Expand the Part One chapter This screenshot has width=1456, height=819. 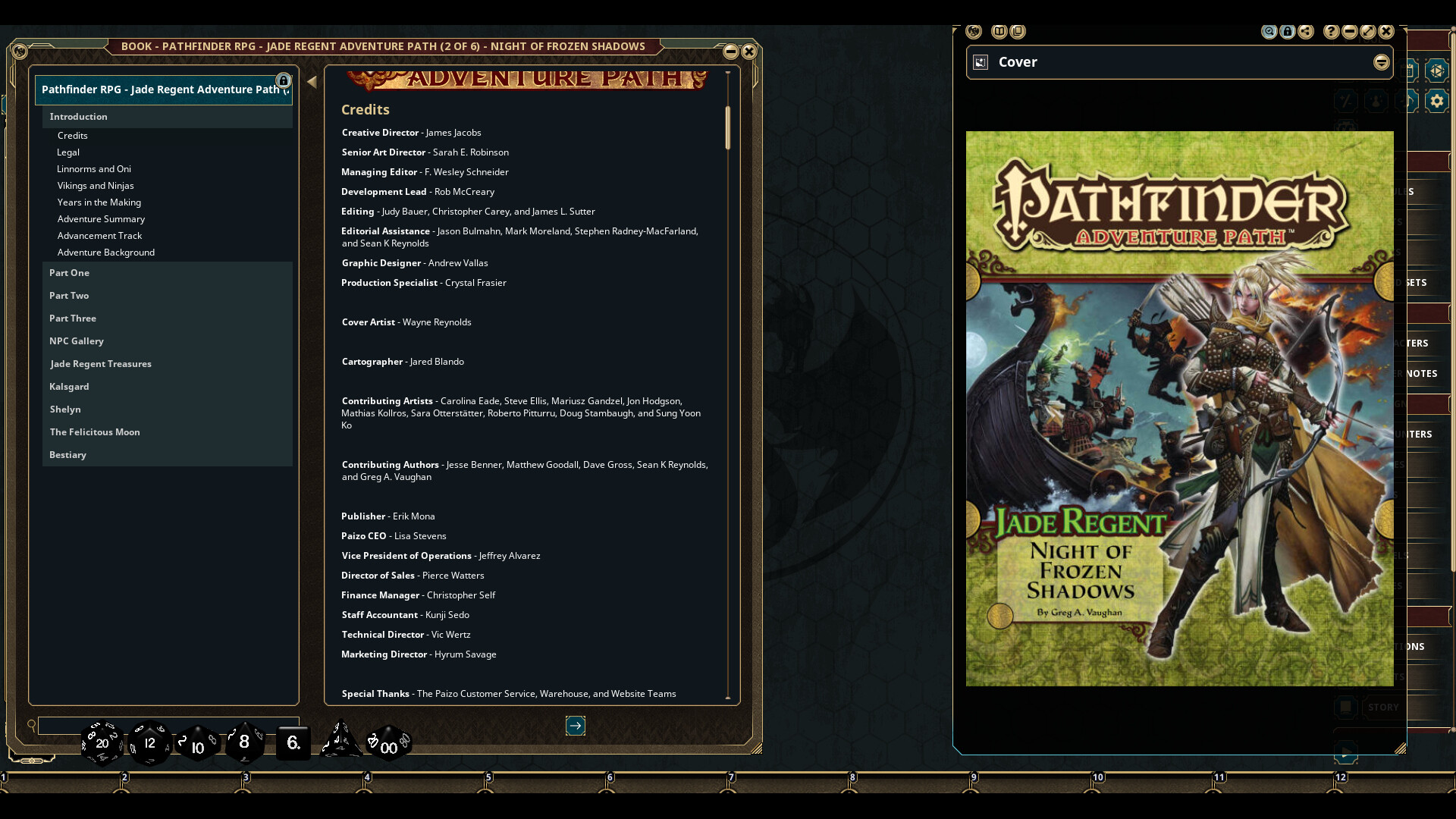tap(69, 273)
